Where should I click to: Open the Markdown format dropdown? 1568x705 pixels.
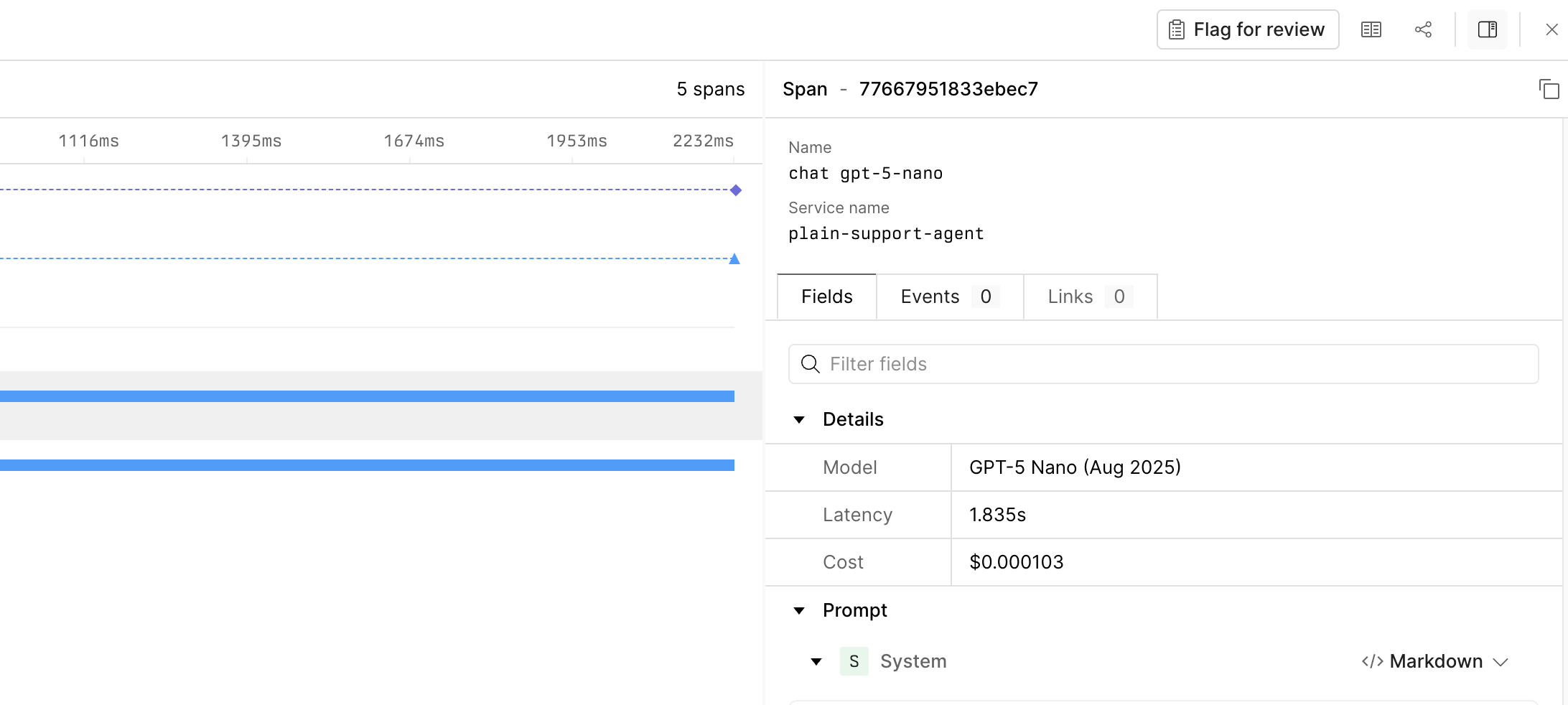pos(1434,661)
